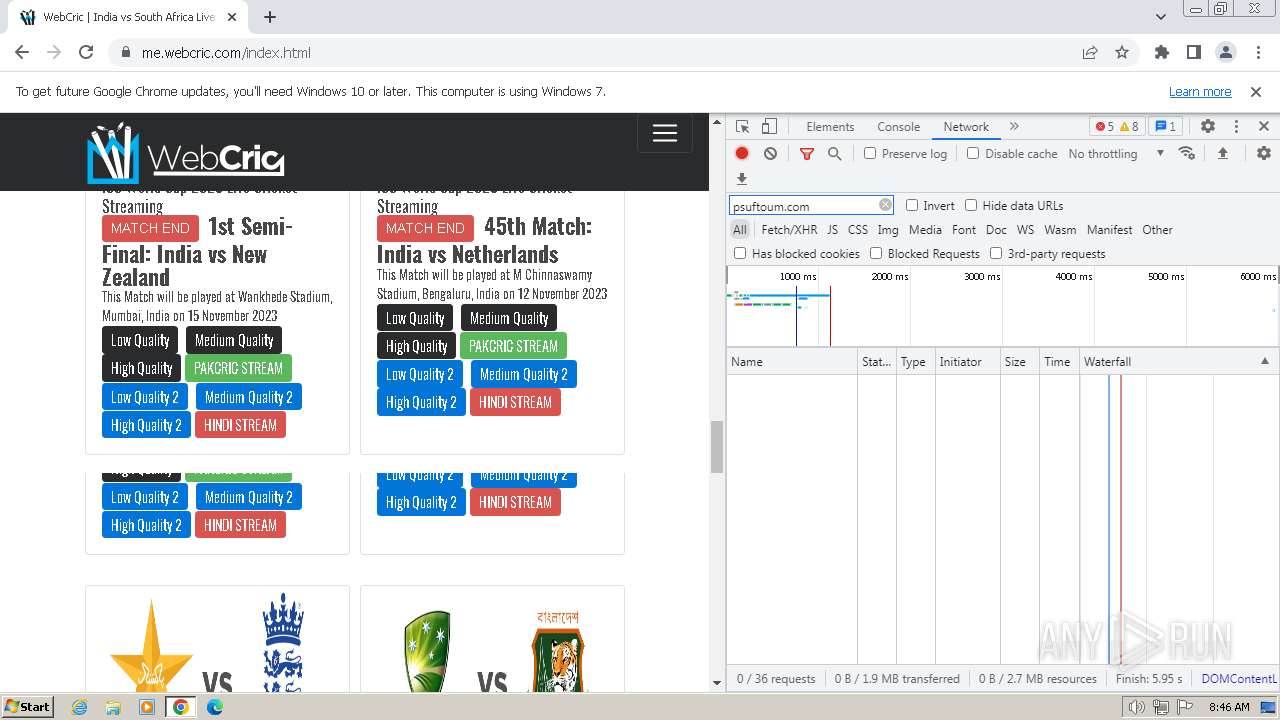The height and width of the screenshot is (720, 1280).
Task: Sort by Waterfall column arrow
Action: 1264,361
